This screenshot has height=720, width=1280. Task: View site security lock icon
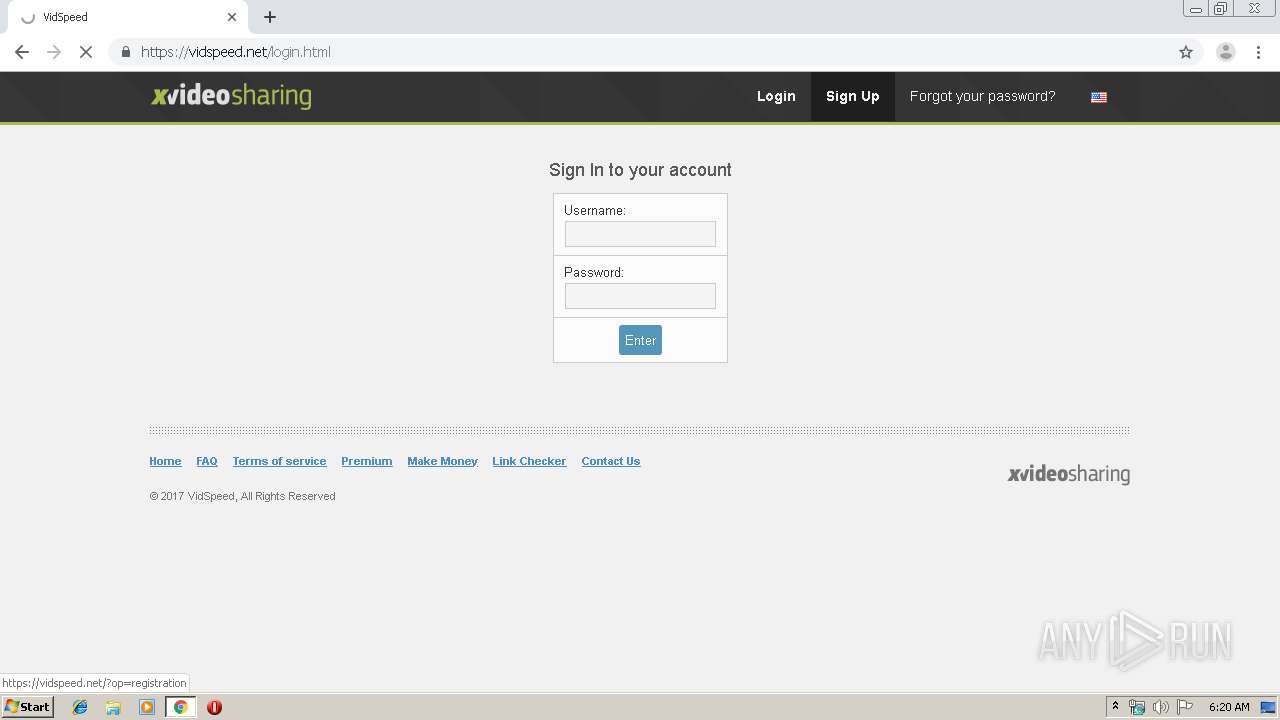[125, 52]
